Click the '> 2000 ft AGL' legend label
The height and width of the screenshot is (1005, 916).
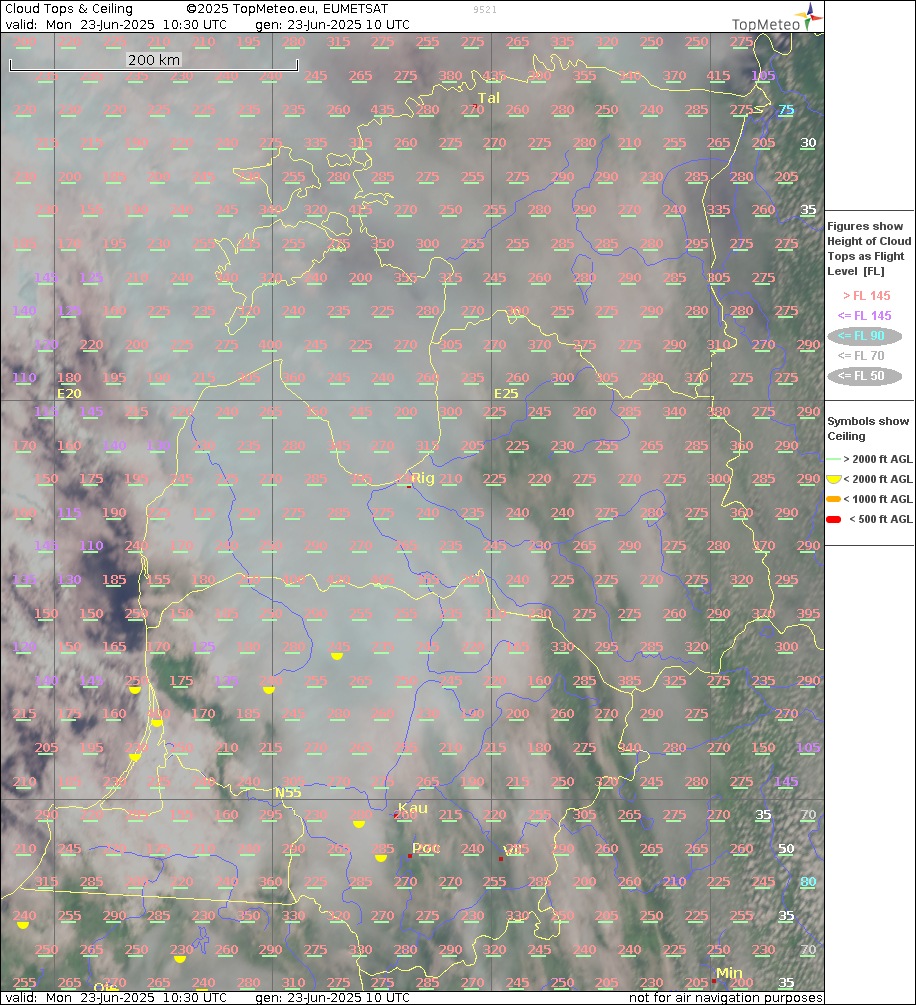click(x=878, y=459)
